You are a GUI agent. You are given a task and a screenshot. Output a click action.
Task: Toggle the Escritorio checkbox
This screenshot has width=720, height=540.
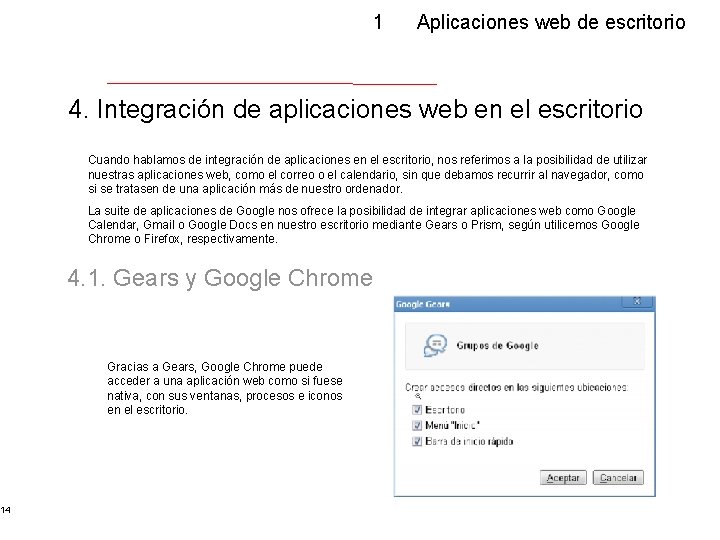click(417, 410)
